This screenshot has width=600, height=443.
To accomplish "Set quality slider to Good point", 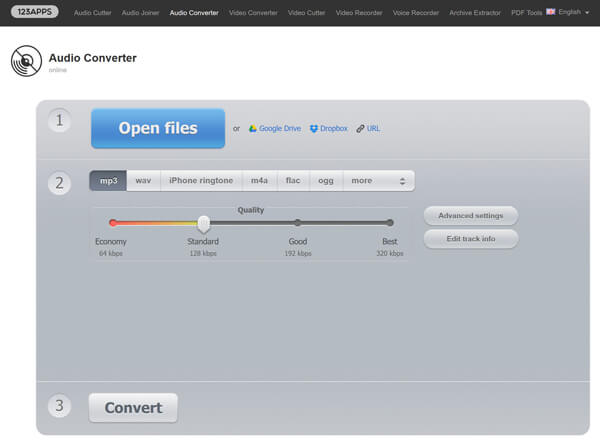I will 298,223.
